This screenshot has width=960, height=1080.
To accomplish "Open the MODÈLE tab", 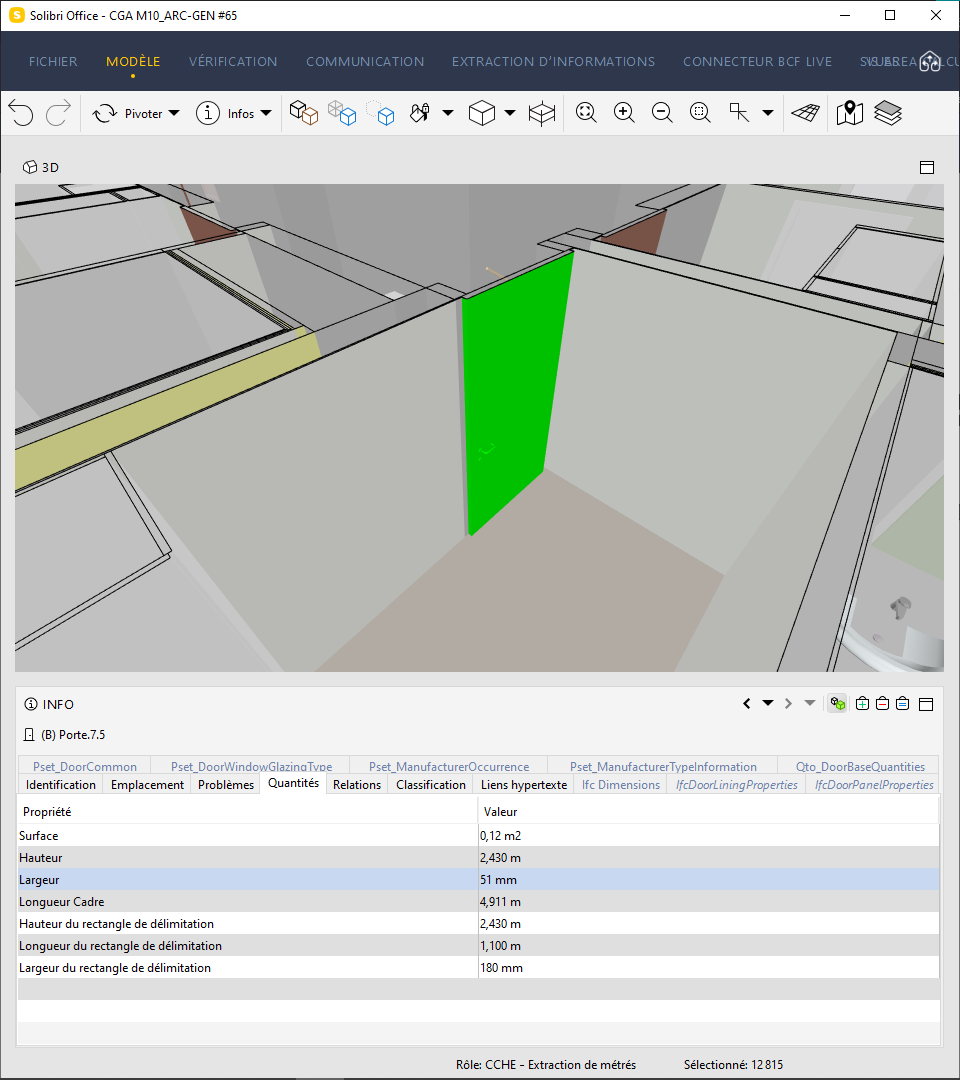I will pos(133,61).
